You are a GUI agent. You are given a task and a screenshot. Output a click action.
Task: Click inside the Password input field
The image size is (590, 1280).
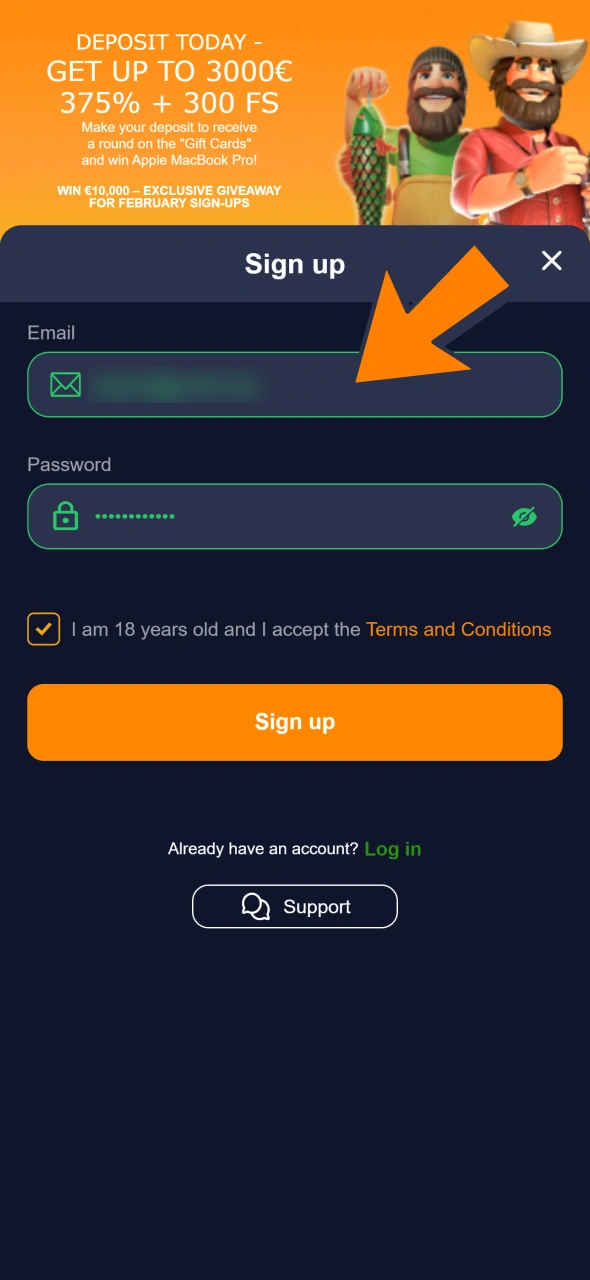click(300, 516)
